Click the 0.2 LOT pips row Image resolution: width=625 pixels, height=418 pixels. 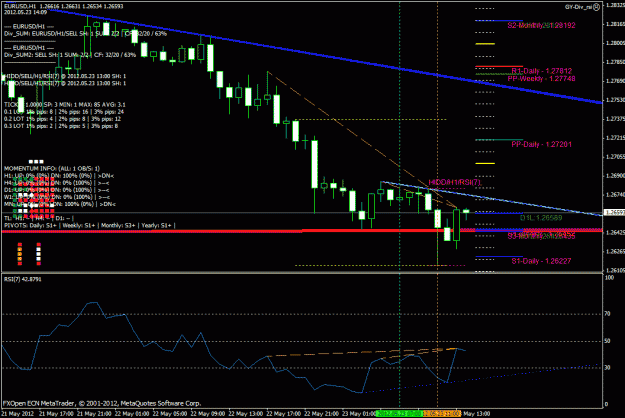[62, 119]
